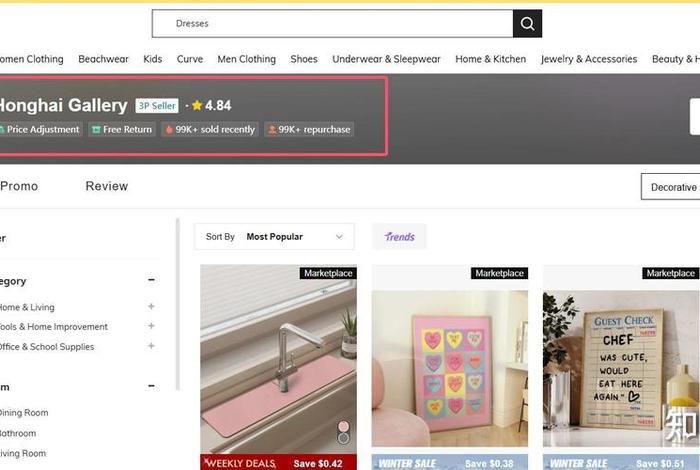
Task: Click the search magnifier button
Action: (x=527, y=24)
